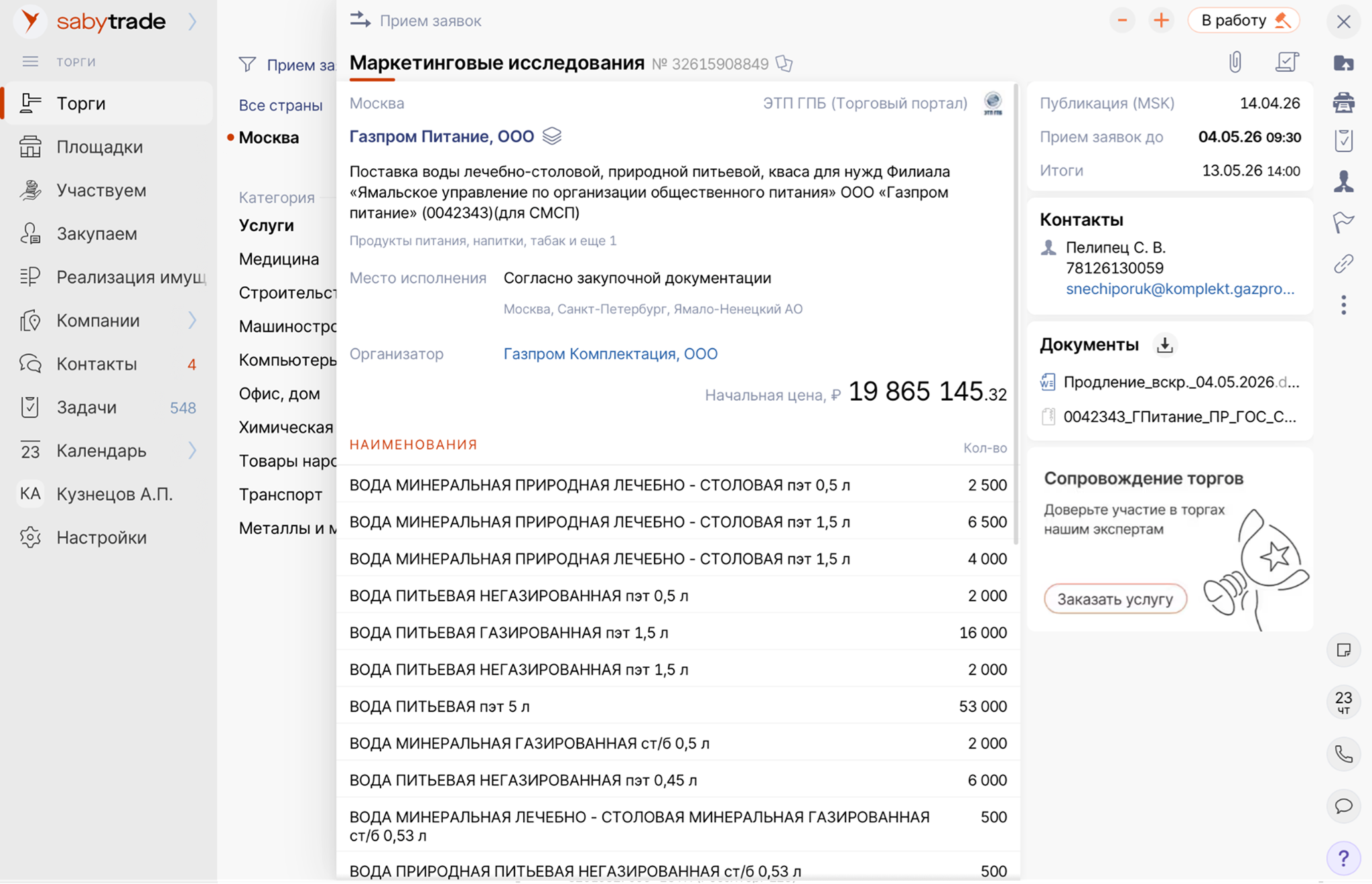Open the phone call icon
1372x884 pixels.
[1343, 755]
